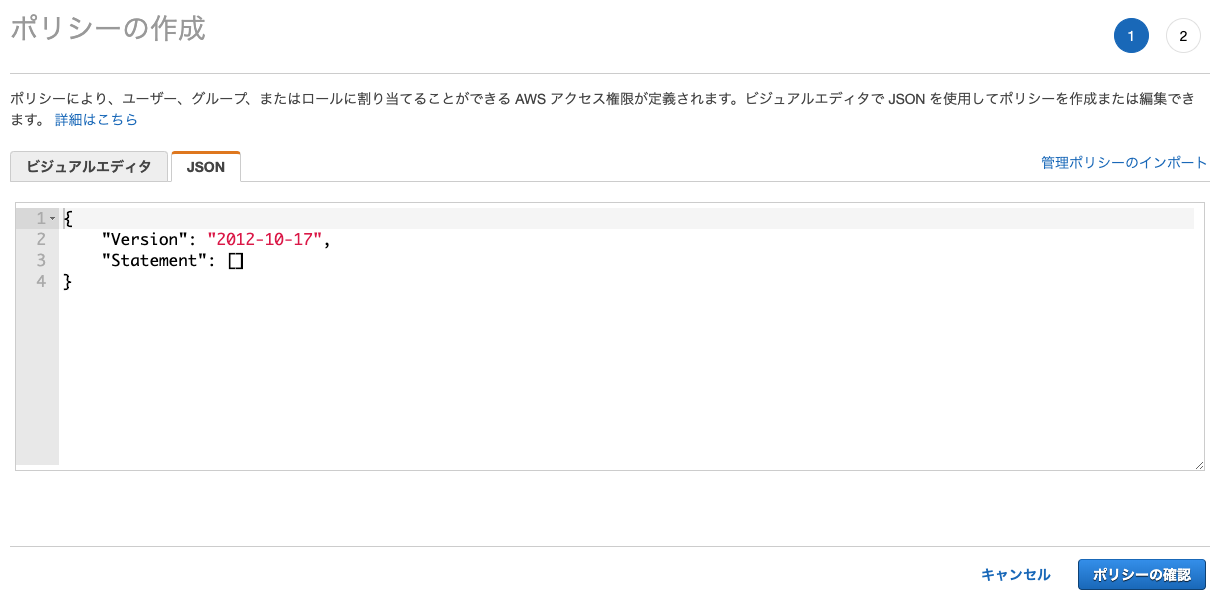Collapse the code fold arrow on line 1
The height and width of the screenshot is (607, 1219).
click(x=50, y=218)
